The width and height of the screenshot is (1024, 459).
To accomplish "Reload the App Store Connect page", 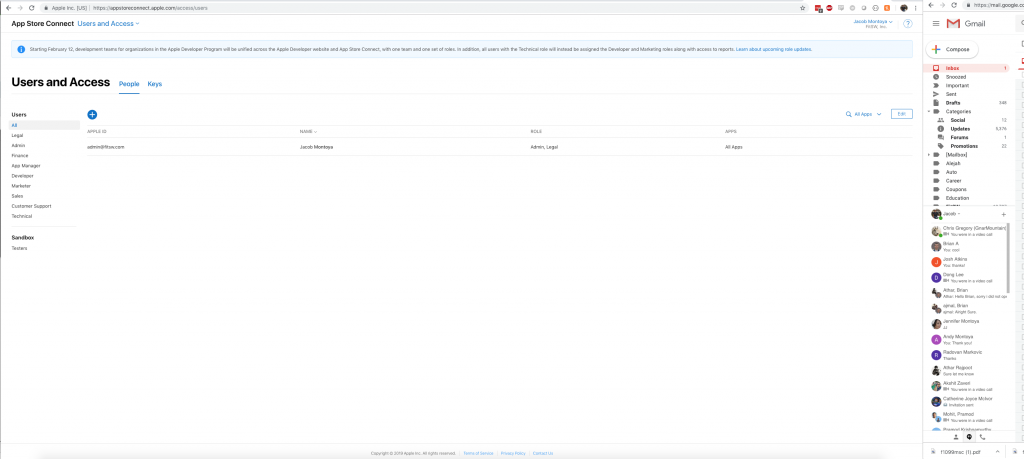I will [x=30, y=8].
